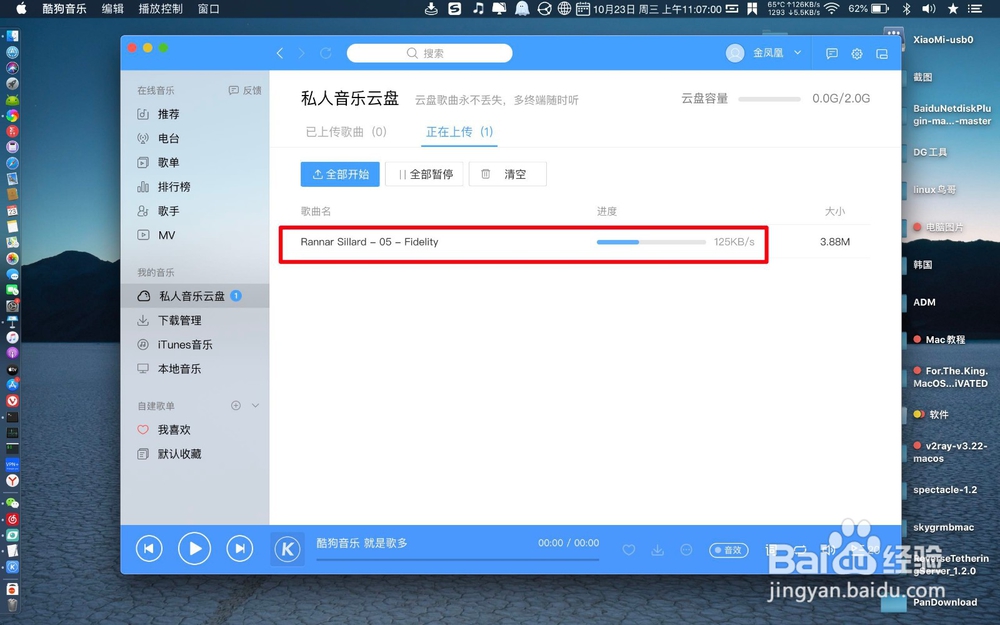Click the K album cover thumbnail
1000x625 pixels.
click(x=288, y=549)
